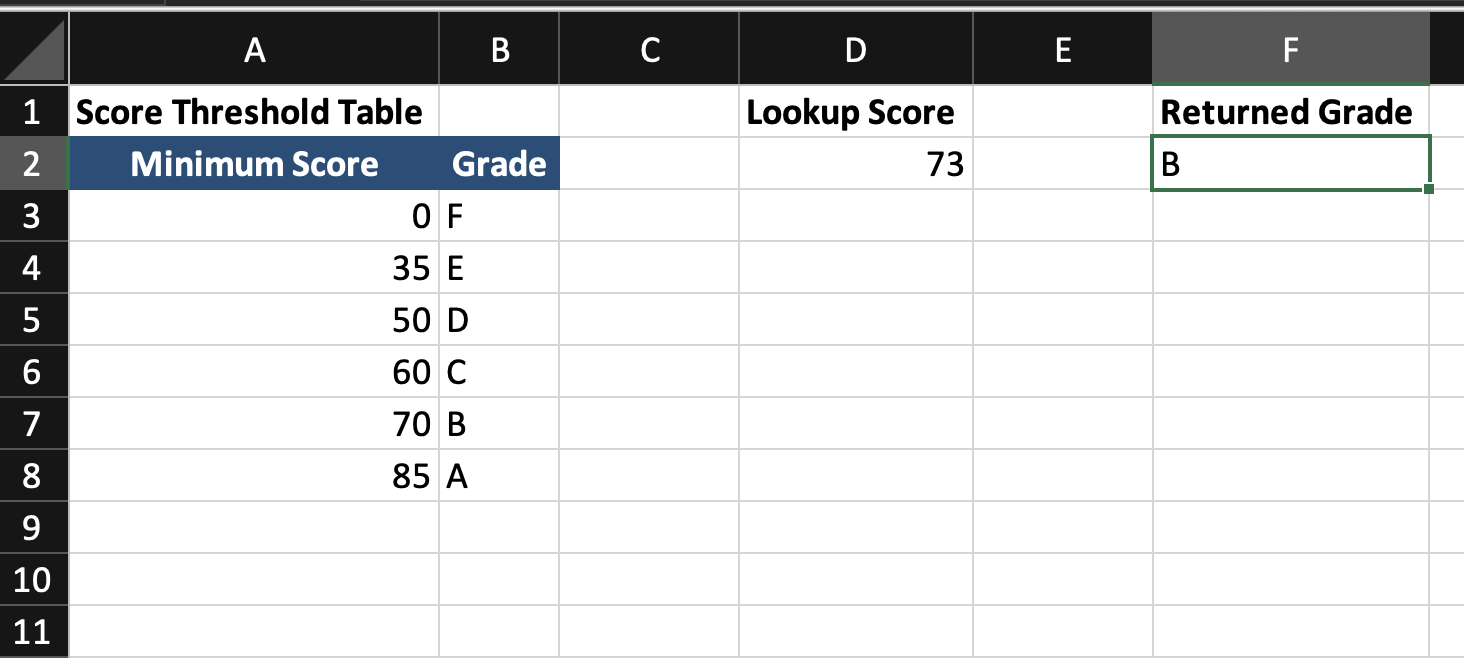Click the column E header
The height and width of the screenshot is (658, 1464).
pos(1062,50)
